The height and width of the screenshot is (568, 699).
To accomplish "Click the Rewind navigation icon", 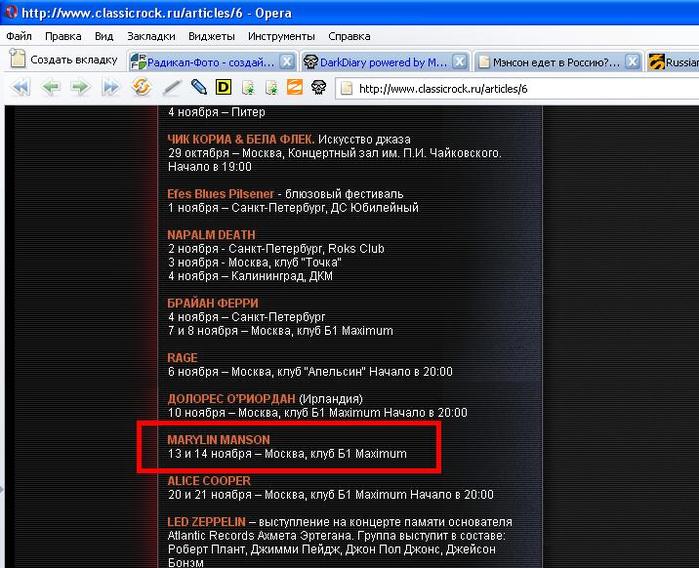I will (21, 87).
